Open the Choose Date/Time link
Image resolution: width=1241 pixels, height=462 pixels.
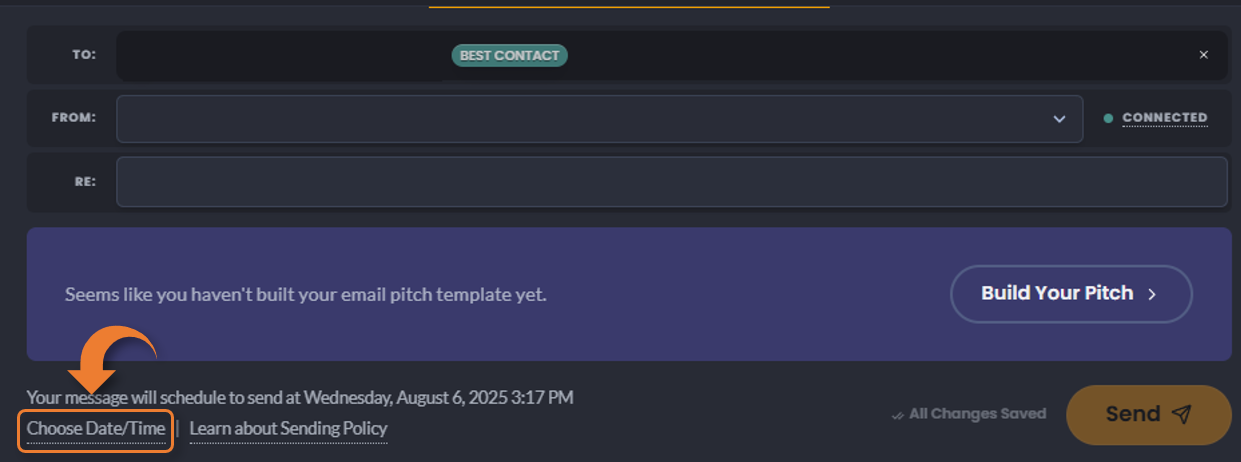click(x=96, y=429)
